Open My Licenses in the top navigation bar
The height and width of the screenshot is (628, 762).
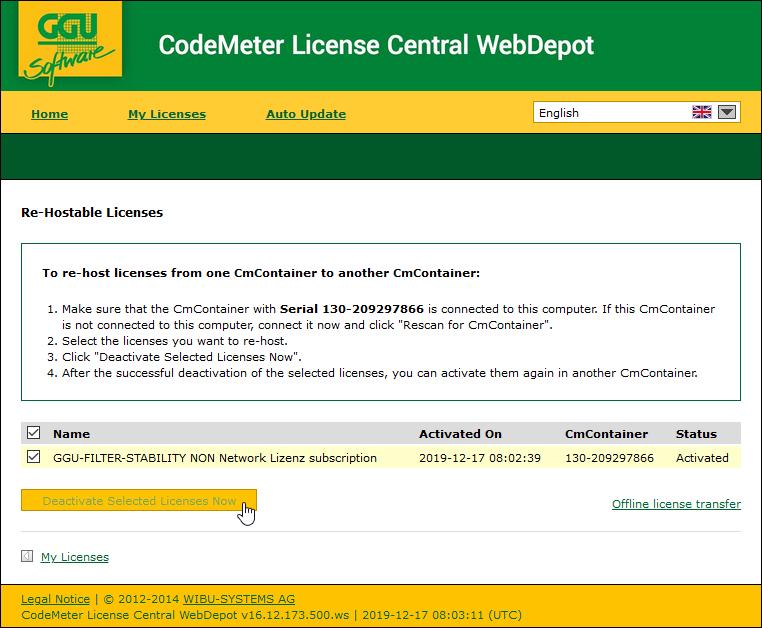(x=167, y=114)
